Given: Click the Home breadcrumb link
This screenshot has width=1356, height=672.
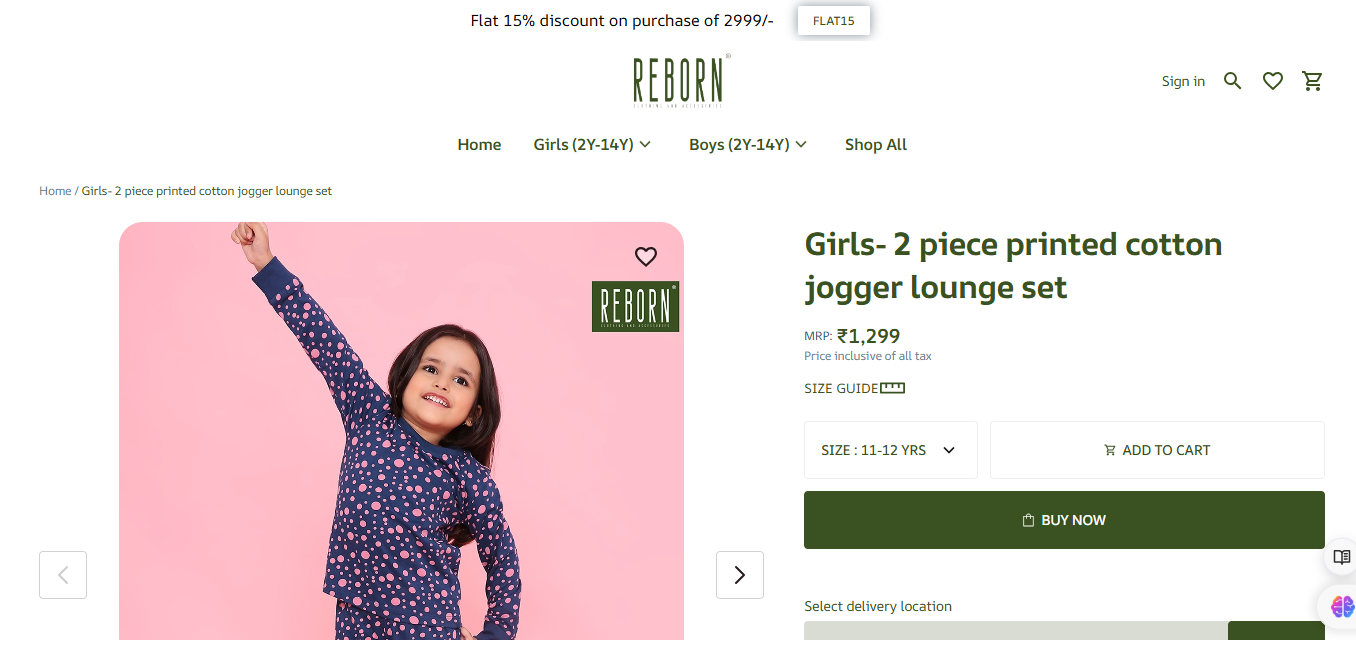Looking at the screenshot, I should pos(55,191).
